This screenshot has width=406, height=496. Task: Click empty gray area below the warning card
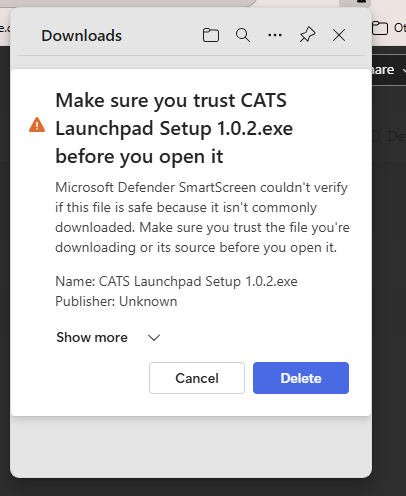[191, 447]
